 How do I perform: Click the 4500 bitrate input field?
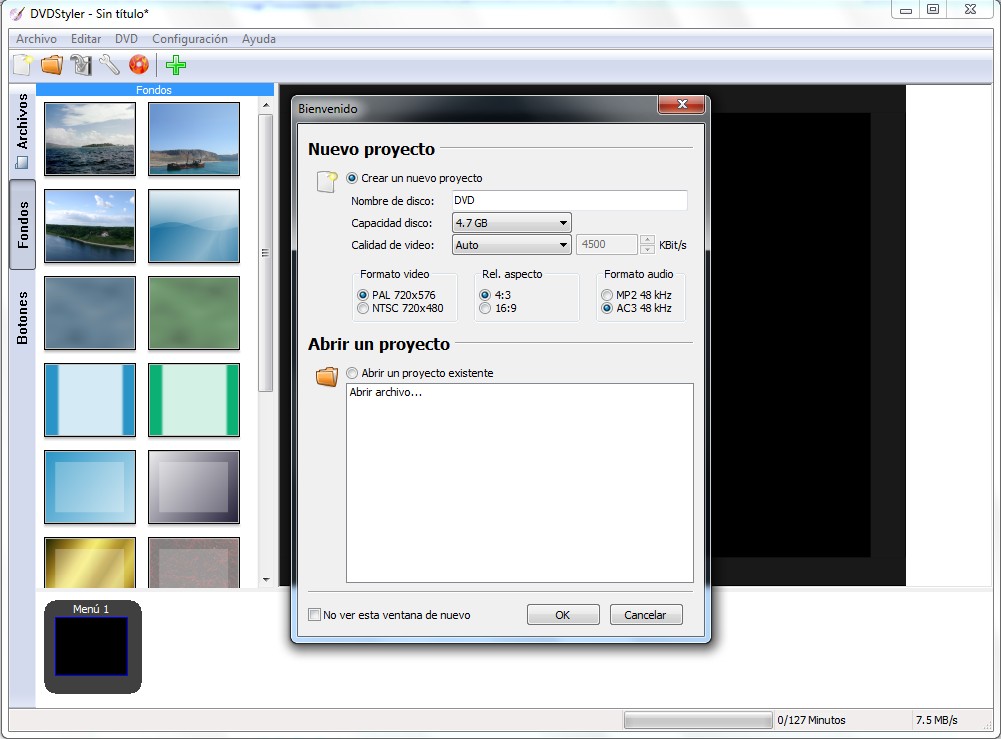pos(606,244)
